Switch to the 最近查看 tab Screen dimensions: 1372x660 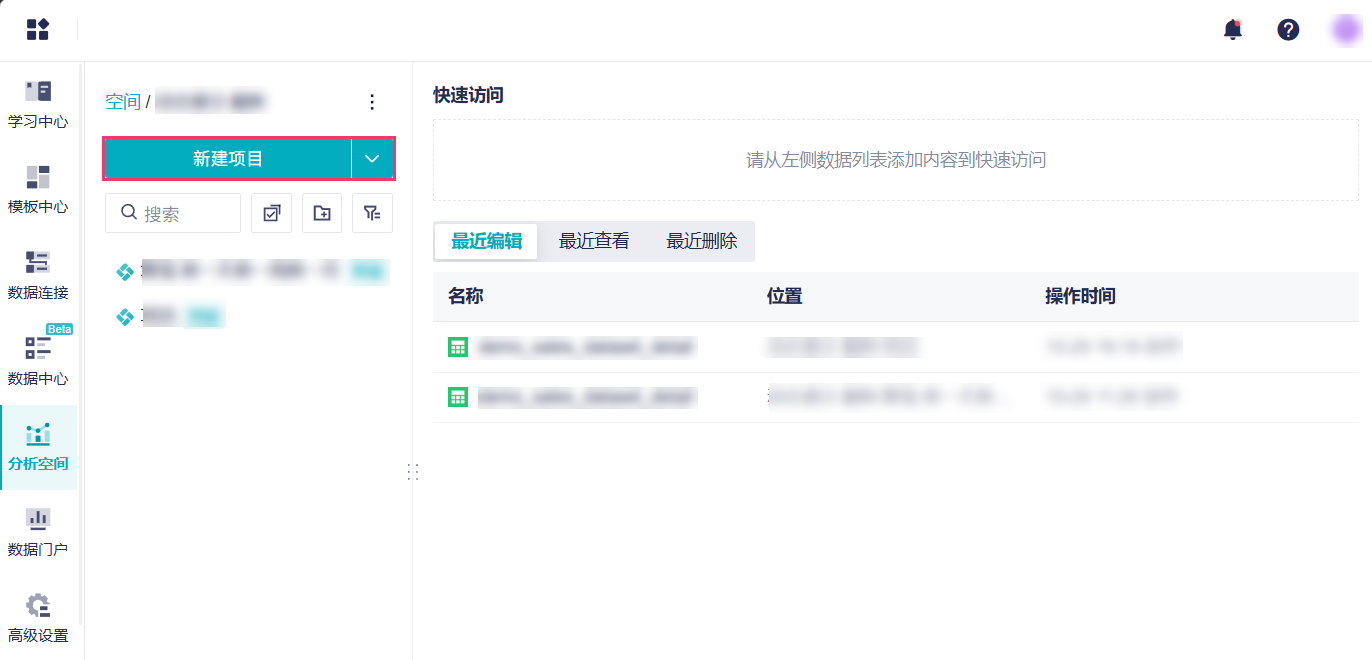pyautogui.click(x=594, y=241)
